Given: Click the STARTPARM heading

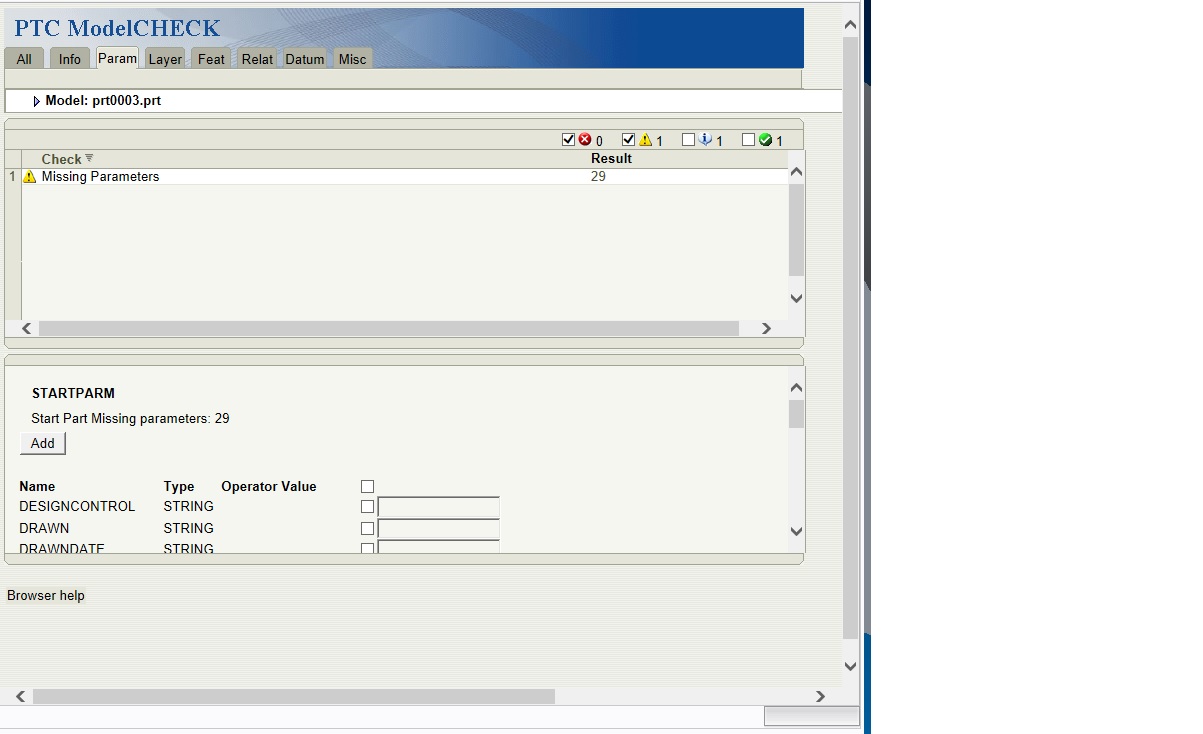Looking at the screenshot, I should [73, 393].
